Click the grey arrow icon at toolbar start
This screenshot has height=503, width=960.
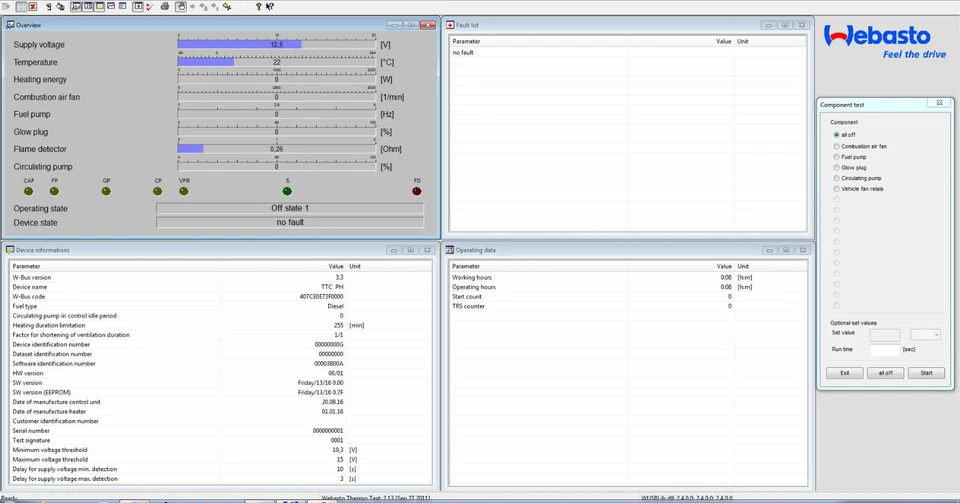[x=6, y=7]
